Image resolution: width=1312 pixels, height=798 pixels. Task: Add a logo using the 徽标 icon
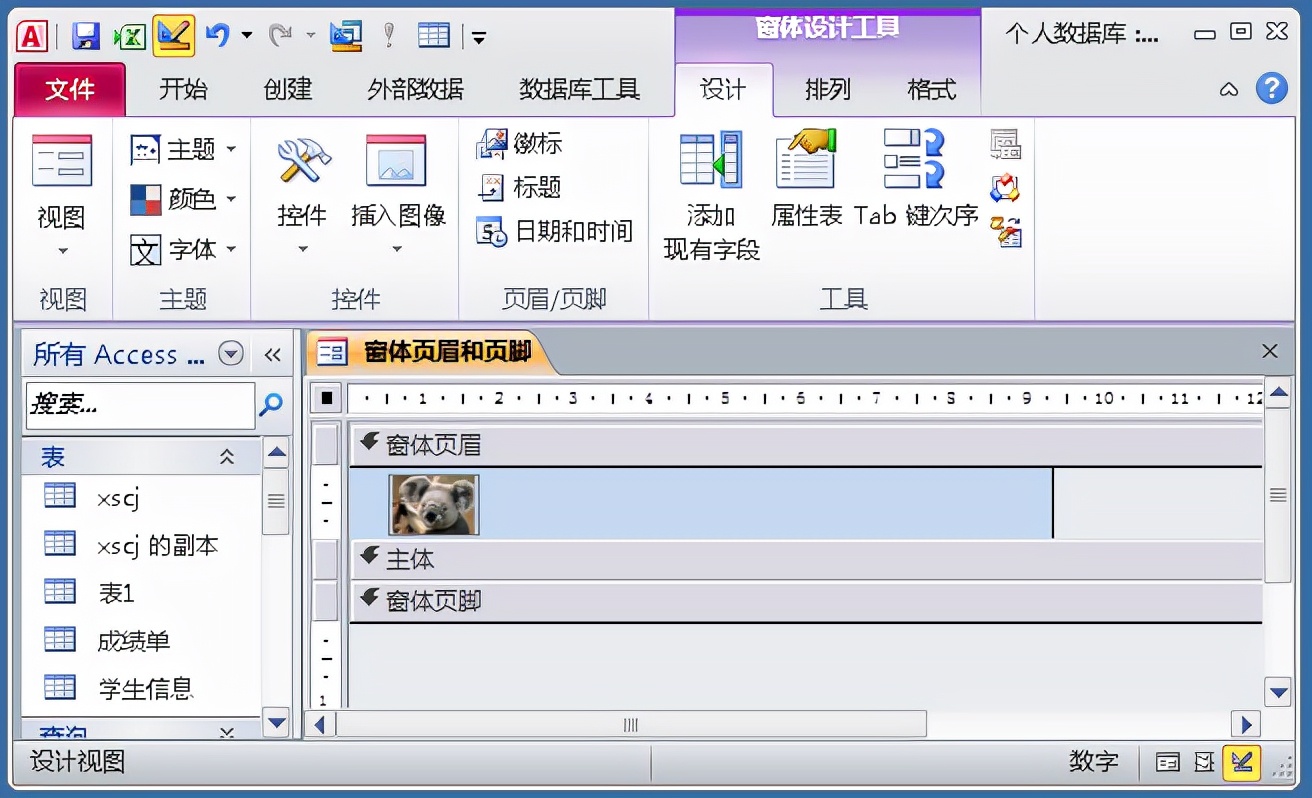tap(494, 144)
